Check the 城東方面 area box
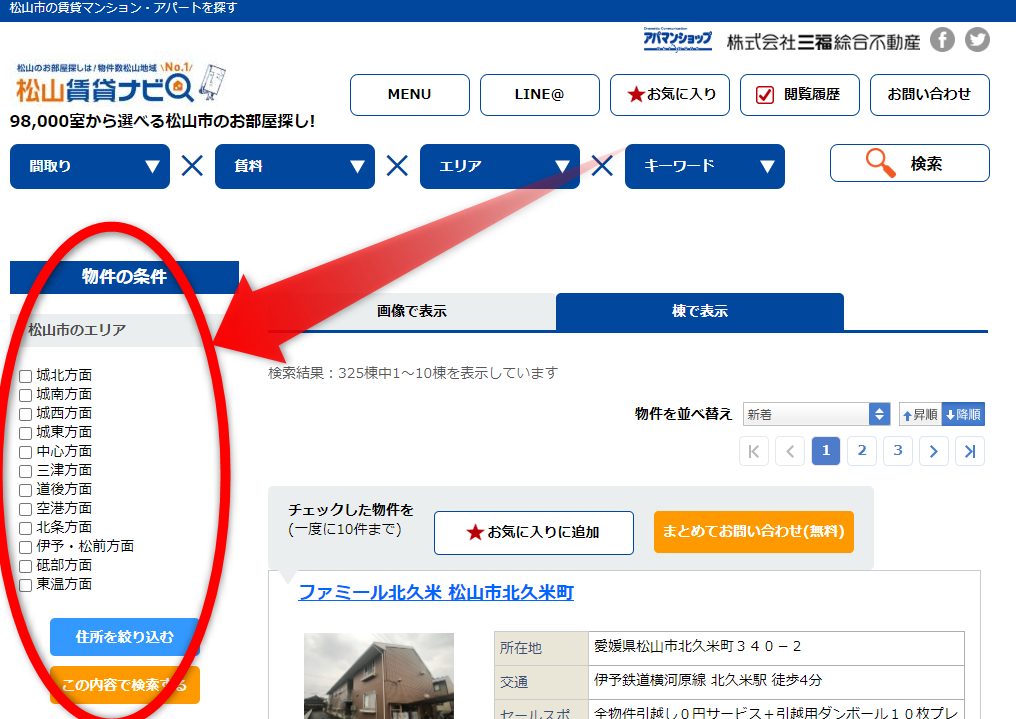Screen dimensions: 1016x719 [x=25, y=433]
